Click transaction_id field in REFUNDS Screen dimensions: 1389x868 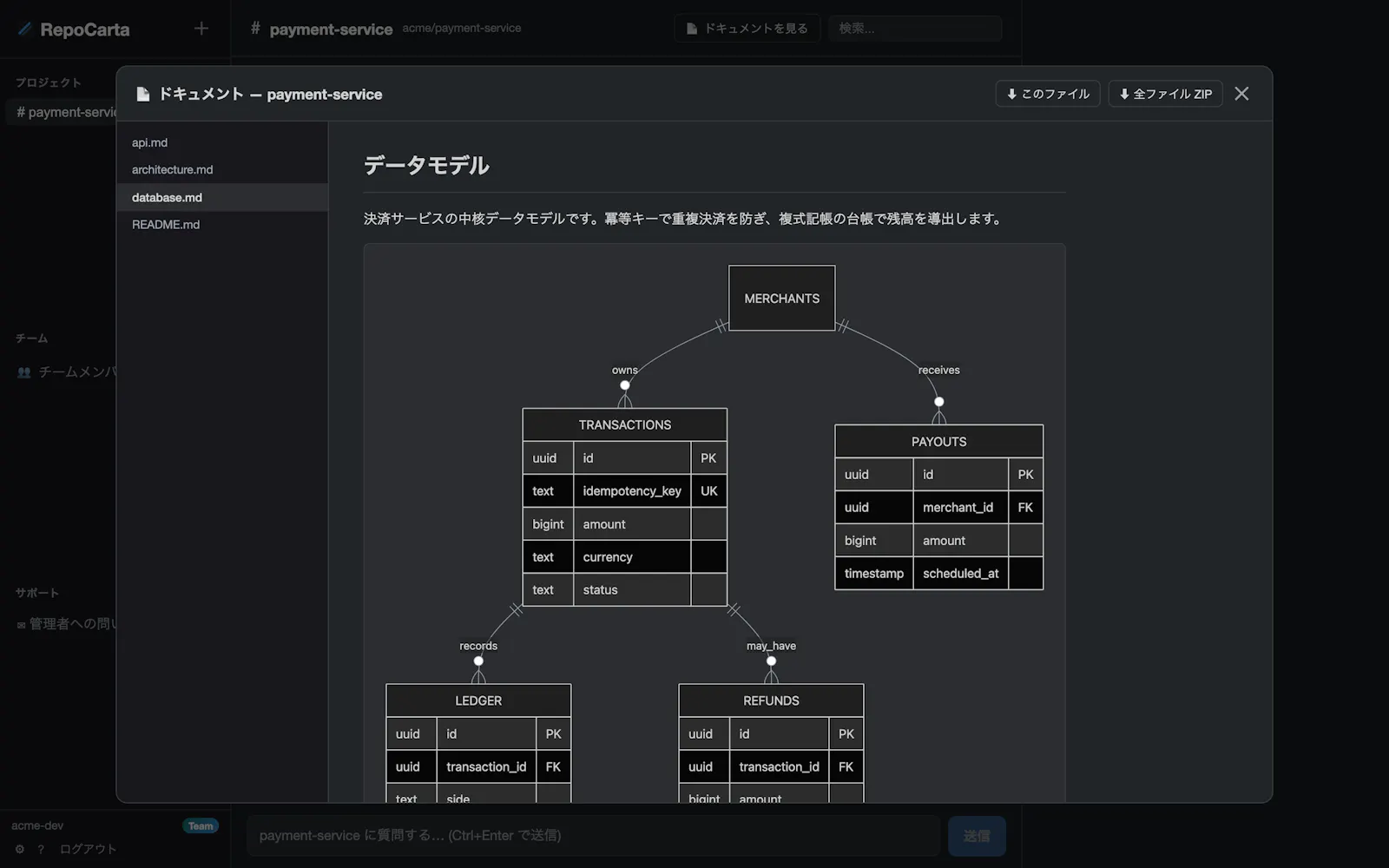(x=779, y=766)
